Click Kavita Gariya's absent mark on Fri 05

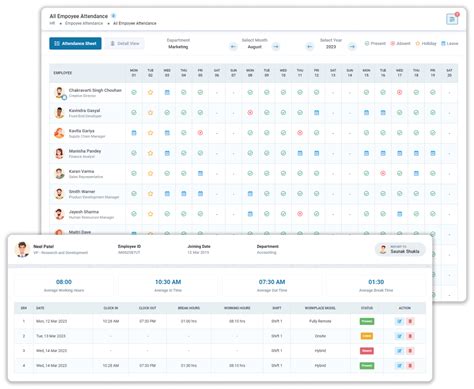(200, 133)
